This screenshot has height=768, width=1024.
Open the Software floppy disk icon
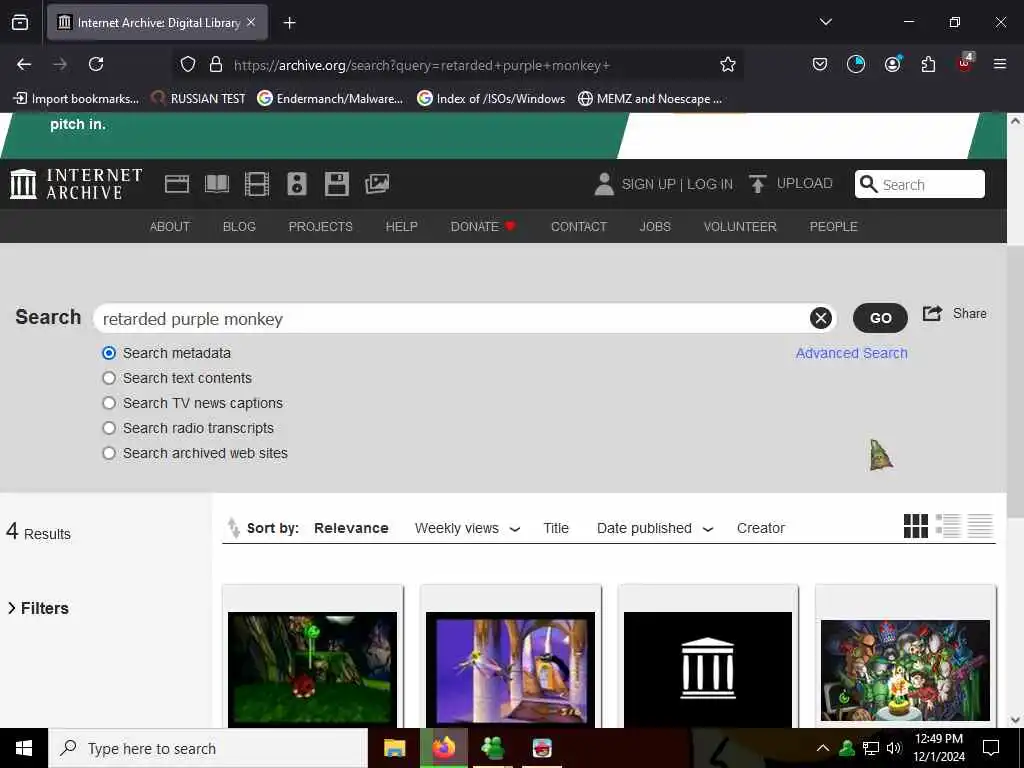337,184
